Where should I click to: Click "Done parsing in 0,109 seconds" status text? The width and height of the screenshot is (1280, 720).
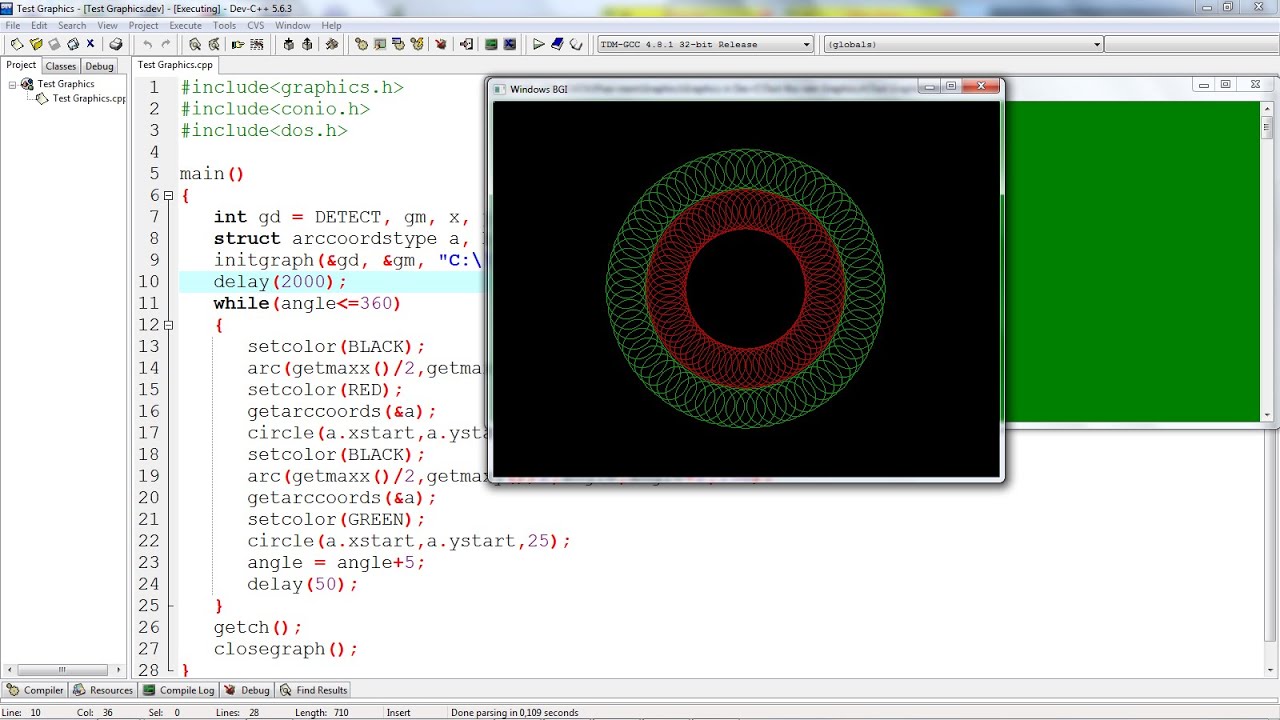(x=514, y=713)
